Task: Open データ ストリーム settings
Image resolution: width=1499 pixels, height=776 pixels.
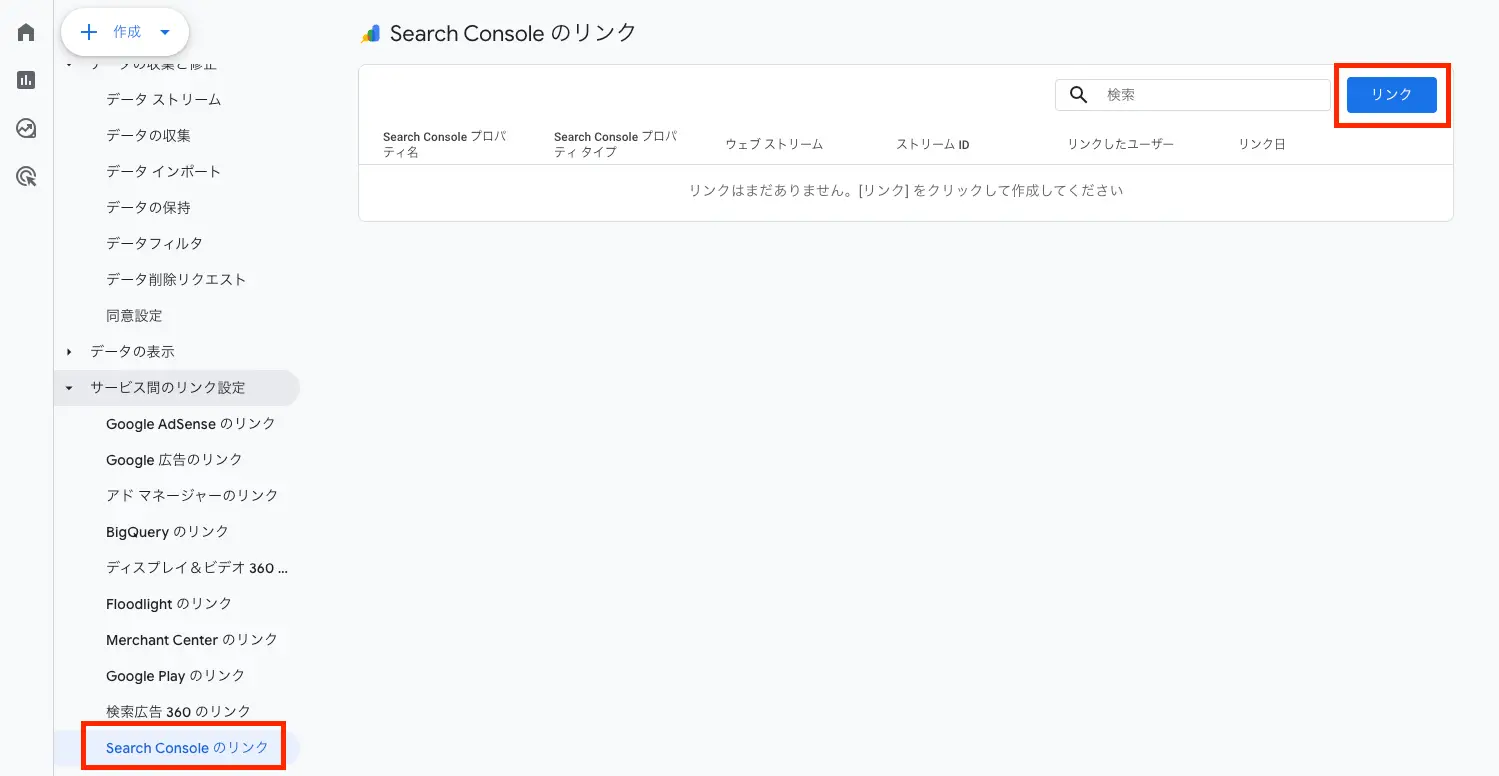Action: [x=163, y=100]
